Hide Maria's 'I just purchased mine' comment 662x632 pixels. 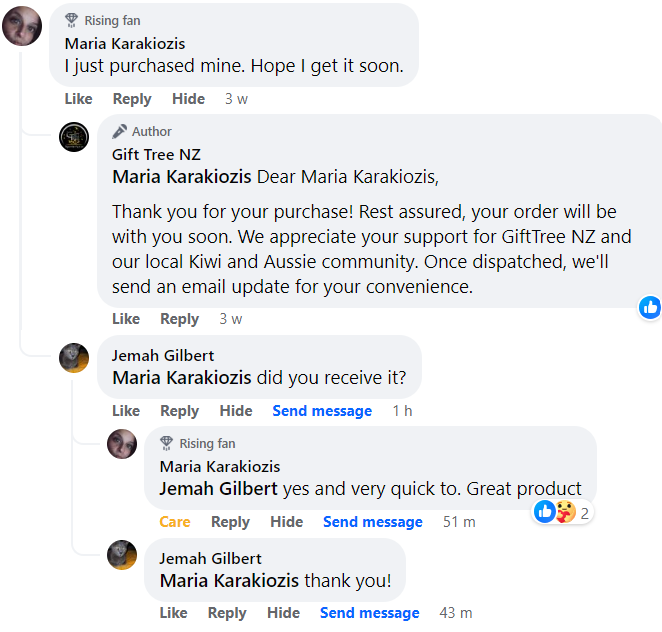tap(188, 99)
